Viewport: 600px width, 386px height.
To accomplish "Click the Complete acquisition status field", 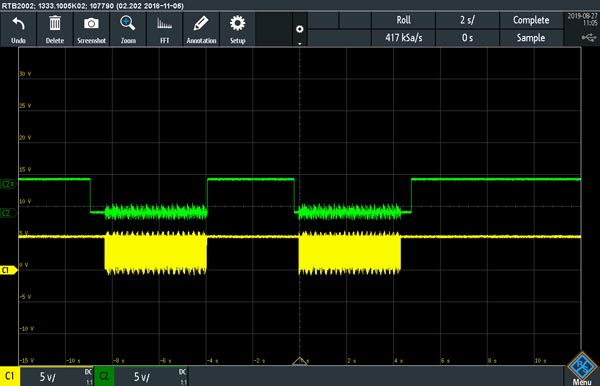I will pyautogui.click(x=531, y=20).
